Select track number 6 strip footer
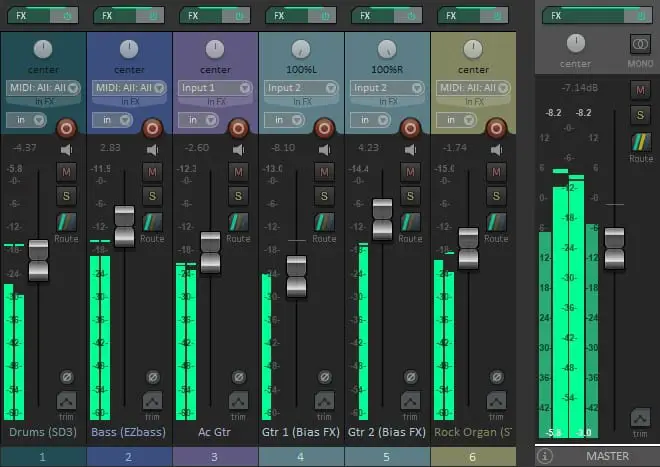 coord(473,457)
